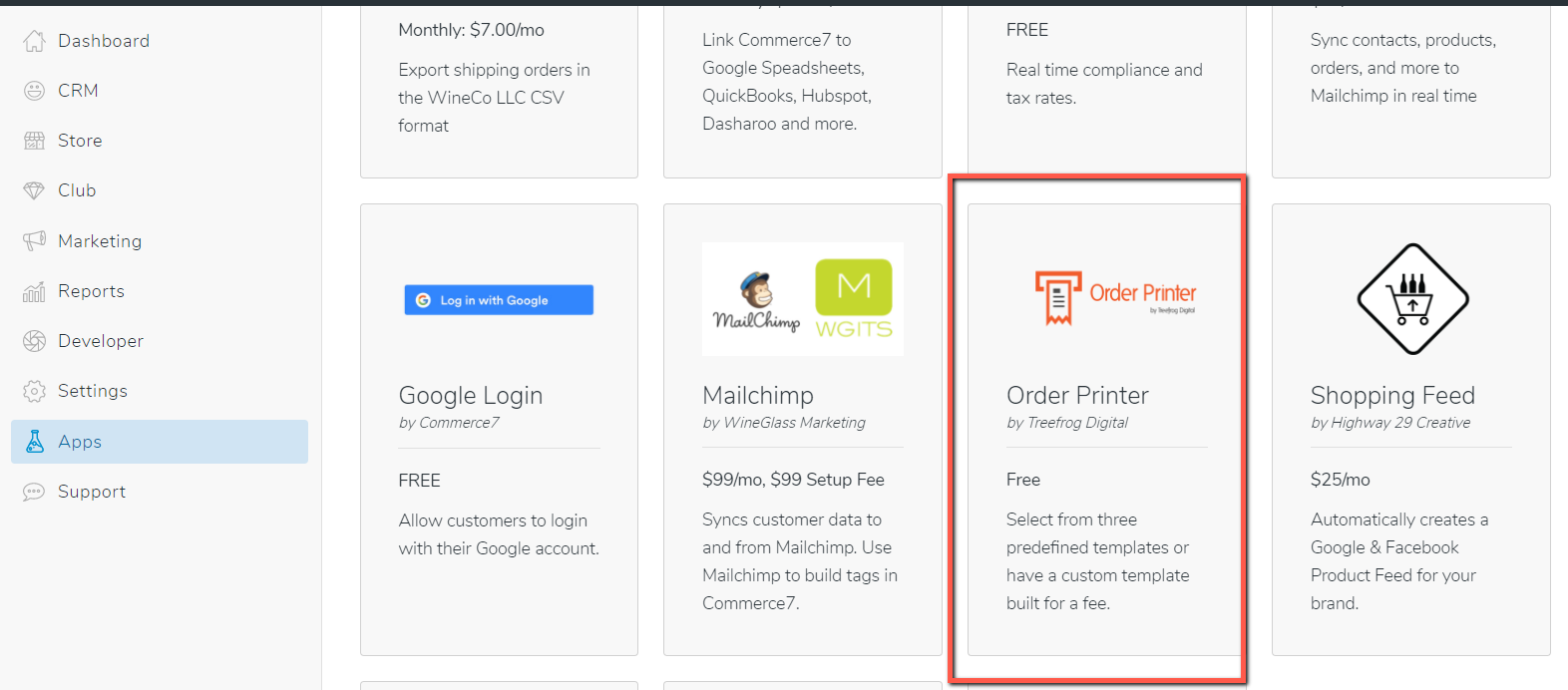Click 'by Highway 29 Creative' author text
1568x690 pixels.
tap(1390, 423)
